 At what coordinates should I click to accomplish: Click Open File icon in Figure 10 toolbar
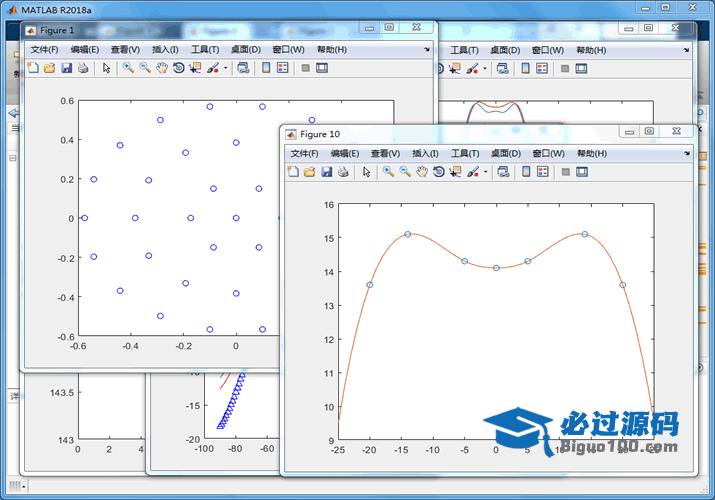[x=310, y=172]
